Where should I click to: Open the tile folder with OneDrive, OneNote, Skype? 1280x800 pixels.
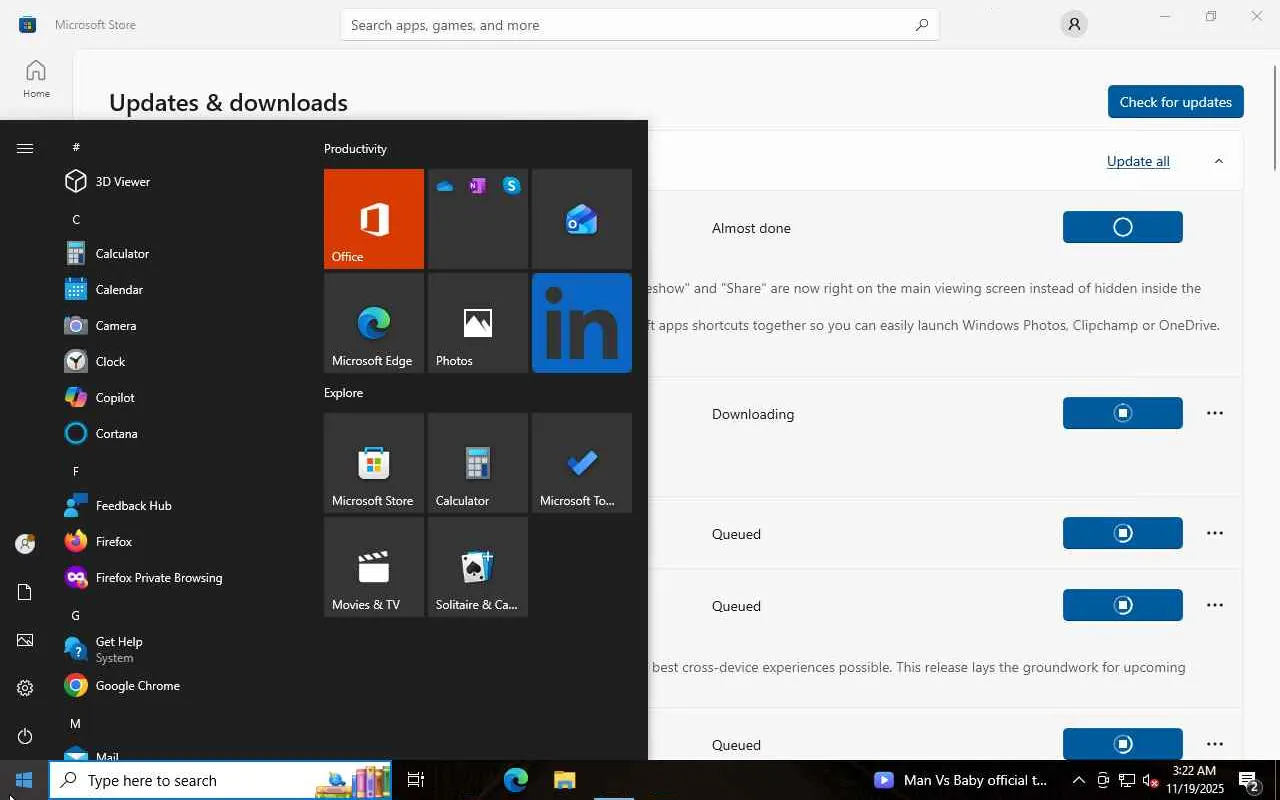coord(478,219)
